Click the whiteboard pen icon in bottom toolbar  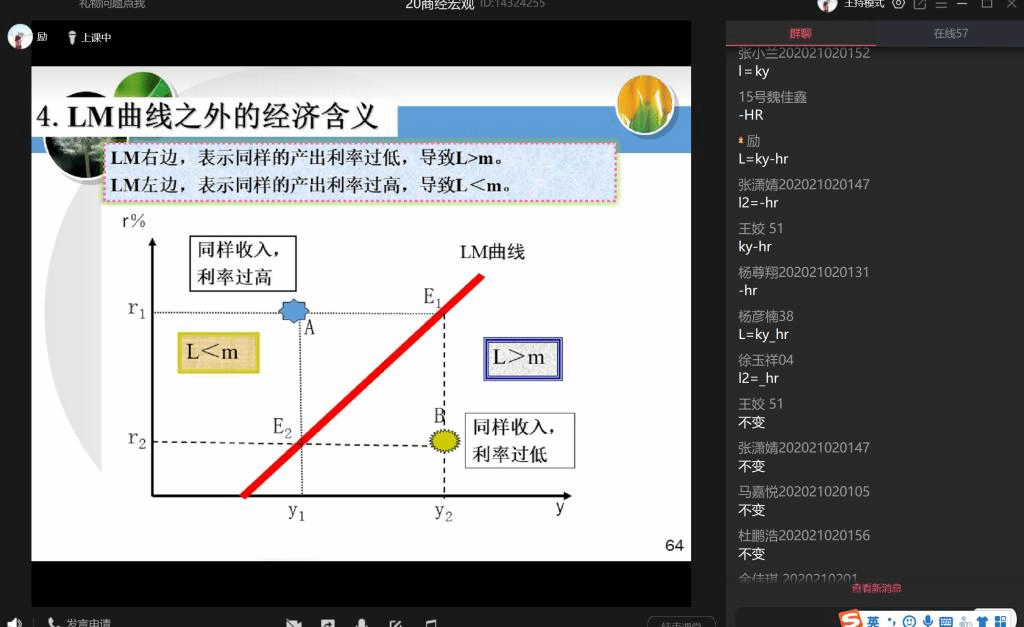click(x=395, y=623)
